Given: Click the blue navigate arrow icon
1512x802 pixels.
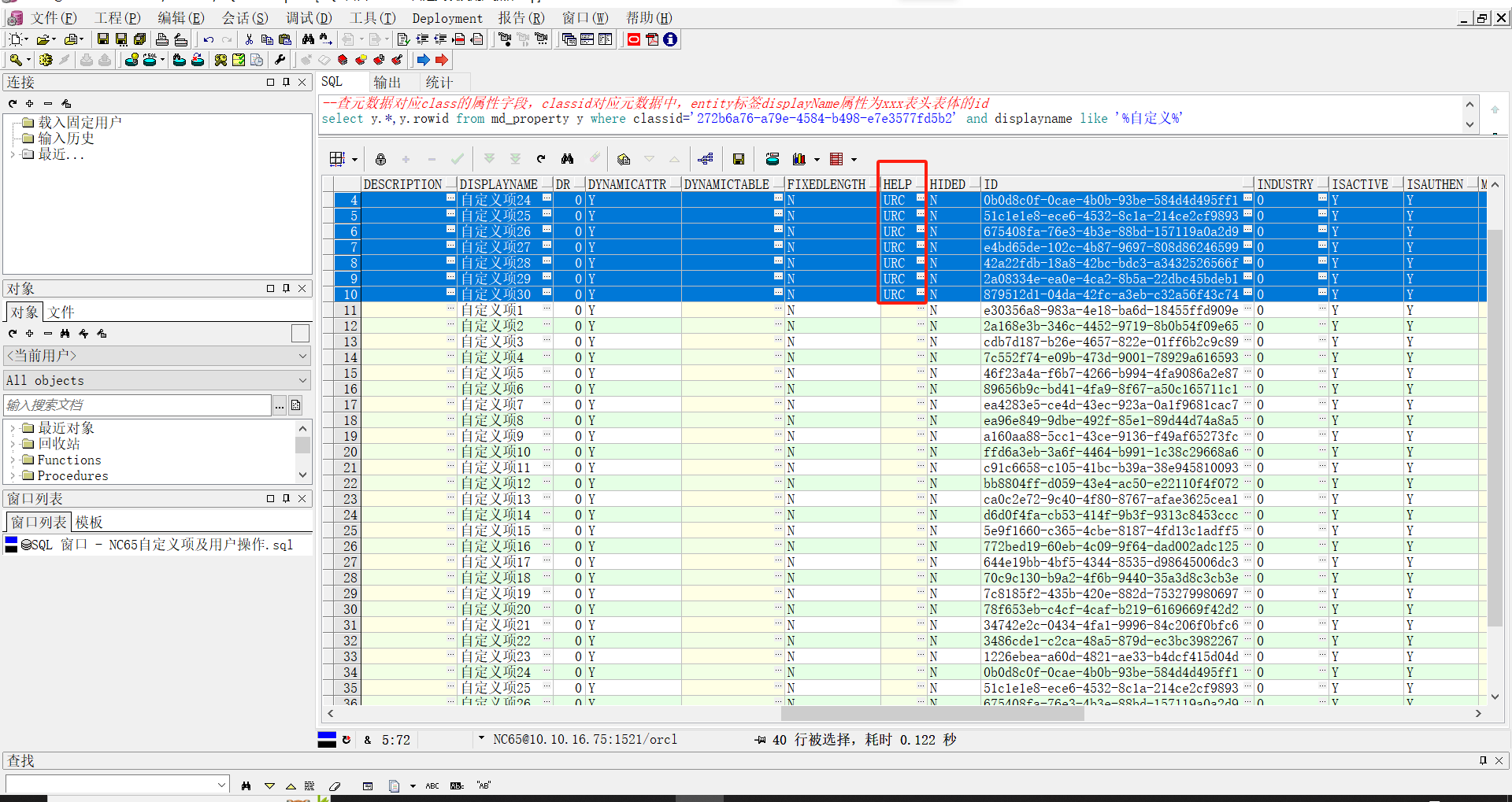Looking at the screenshot, I should pos(424,60).
